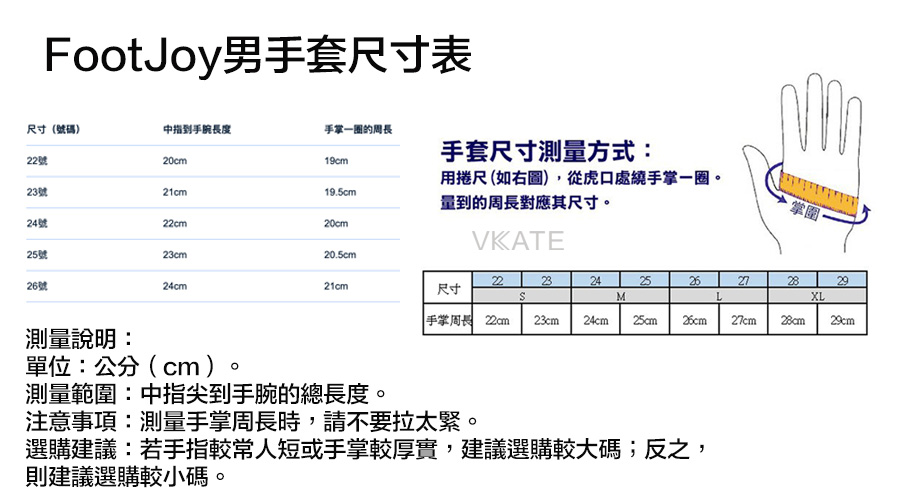Select the "22號" size row label
900x500 pixels.
(37, 161)
